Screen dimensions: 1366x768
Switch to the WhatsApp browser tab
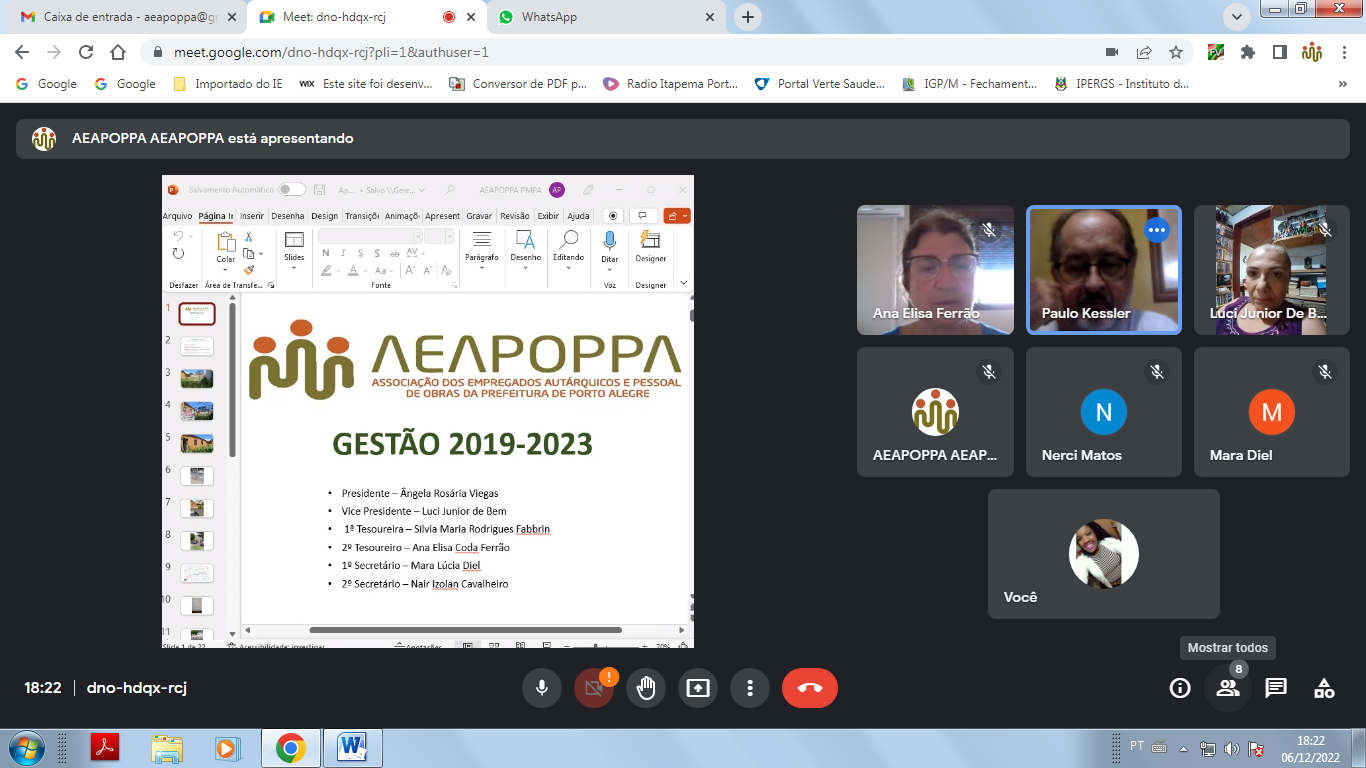point(606,17)
